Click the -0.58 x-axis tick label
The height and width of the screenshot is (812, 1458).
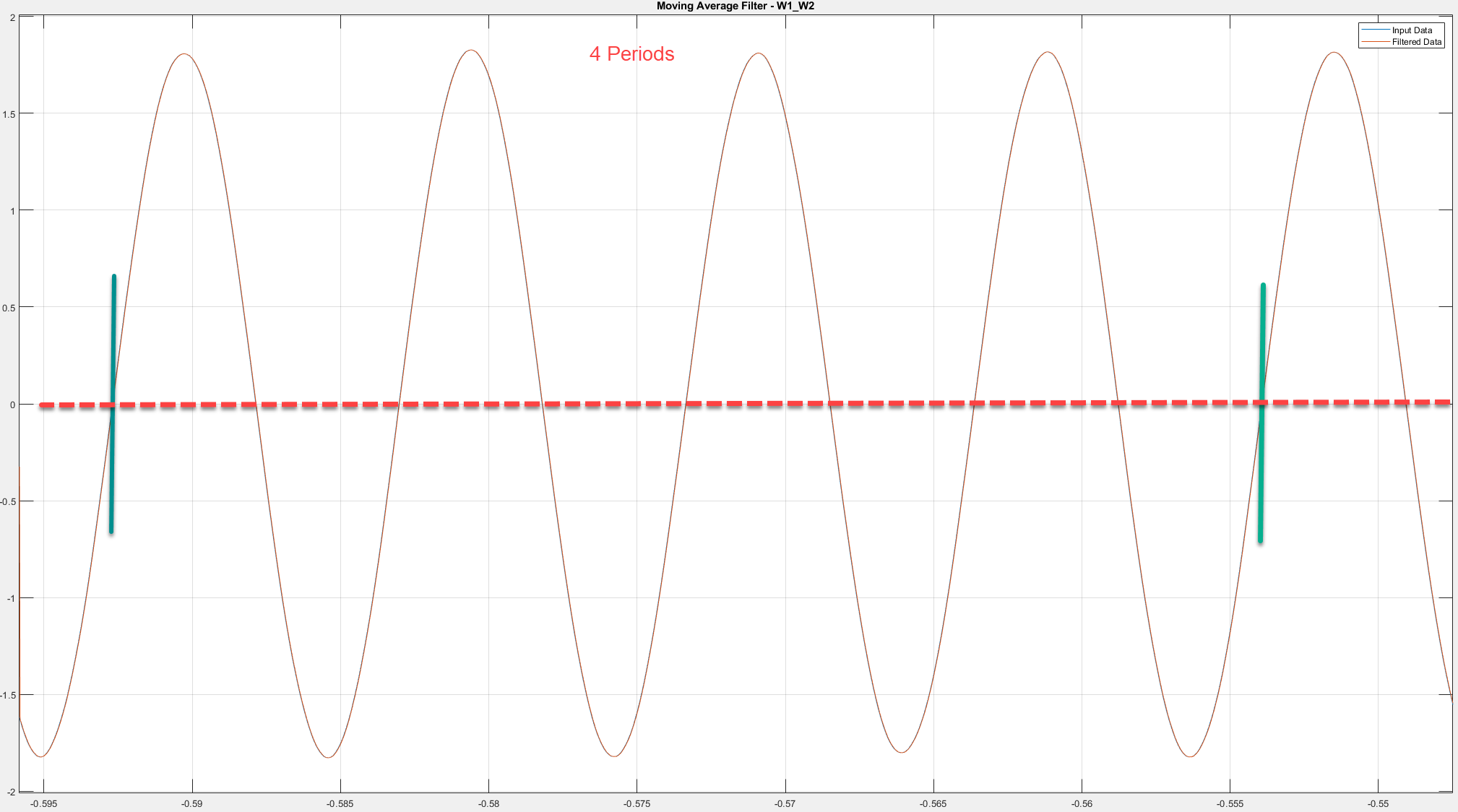pos(488,803)
